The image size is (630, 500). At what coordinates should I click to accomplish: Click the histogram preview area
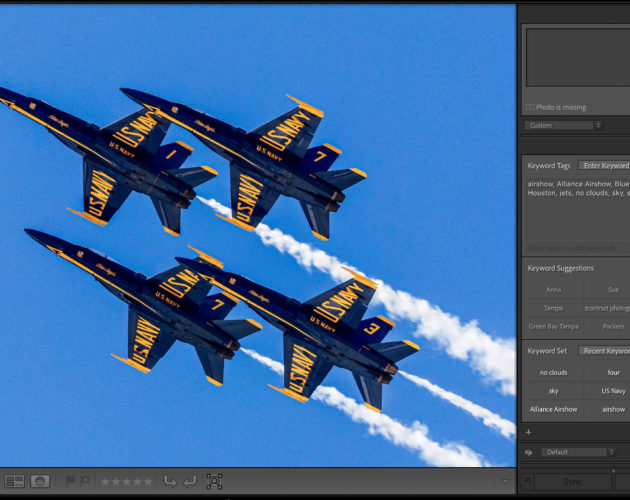coord(578,57)
